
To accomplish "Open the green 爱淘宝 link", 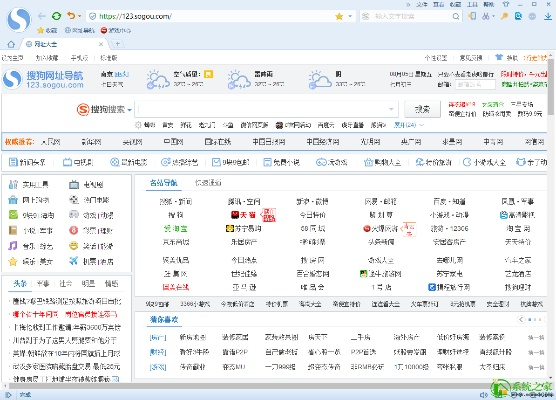I will 176,229.
